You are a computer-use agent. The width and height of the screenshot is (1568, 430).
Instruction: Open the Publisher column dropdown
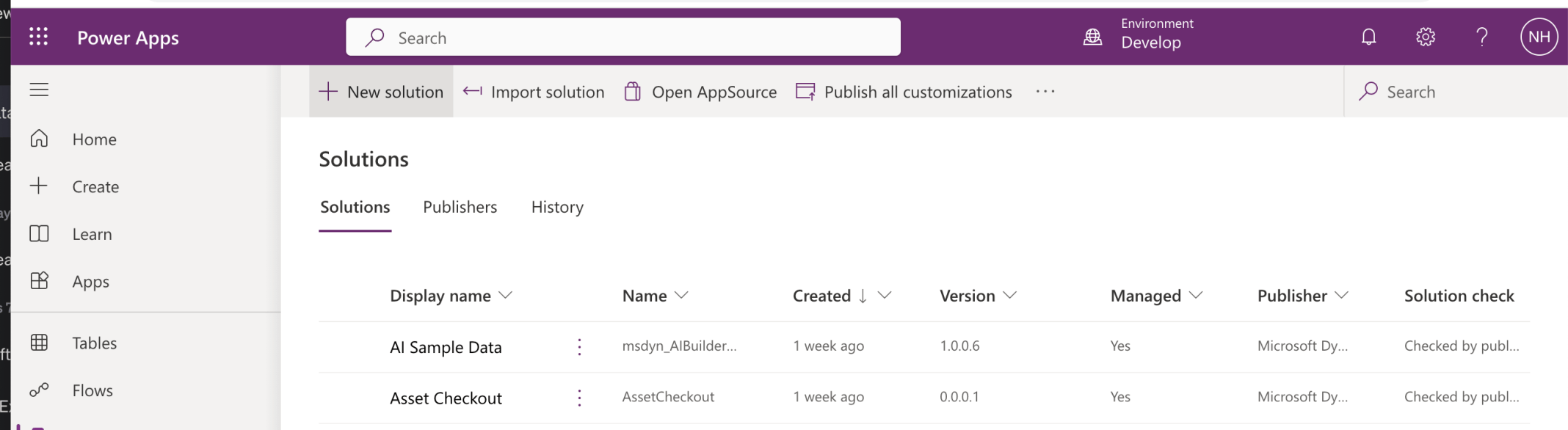pyautogui.click(x=1341, y=295)
